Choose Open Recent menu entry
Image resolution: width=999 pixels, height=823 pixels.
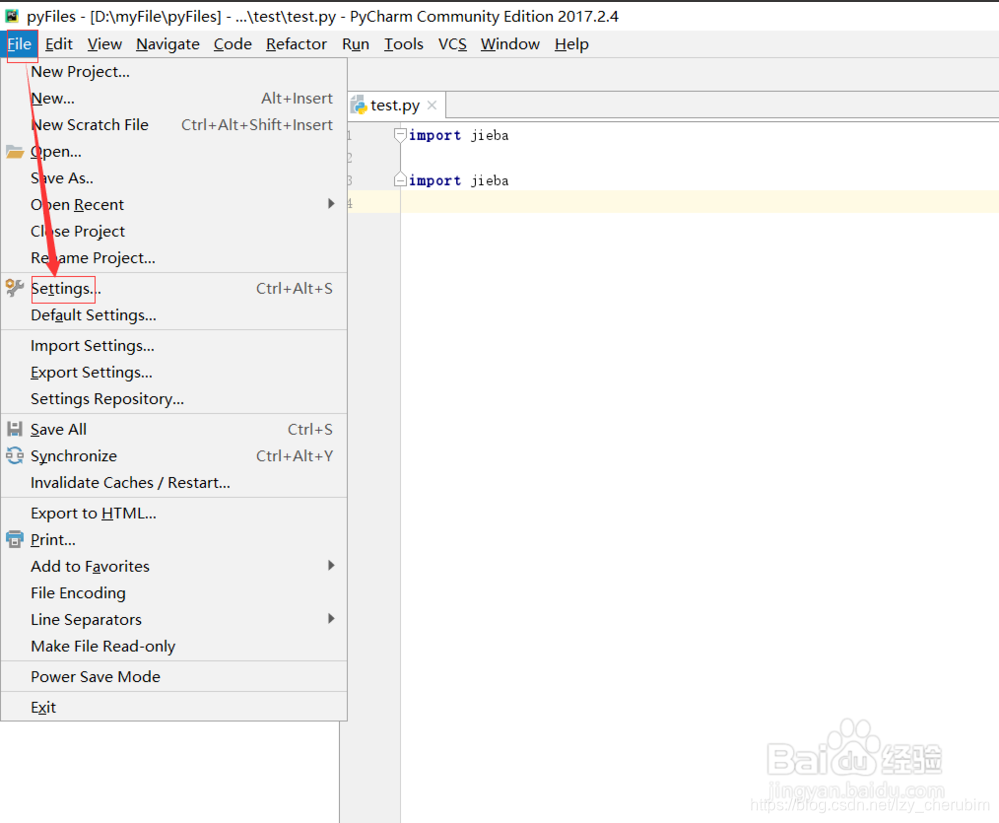coord(174,204)
